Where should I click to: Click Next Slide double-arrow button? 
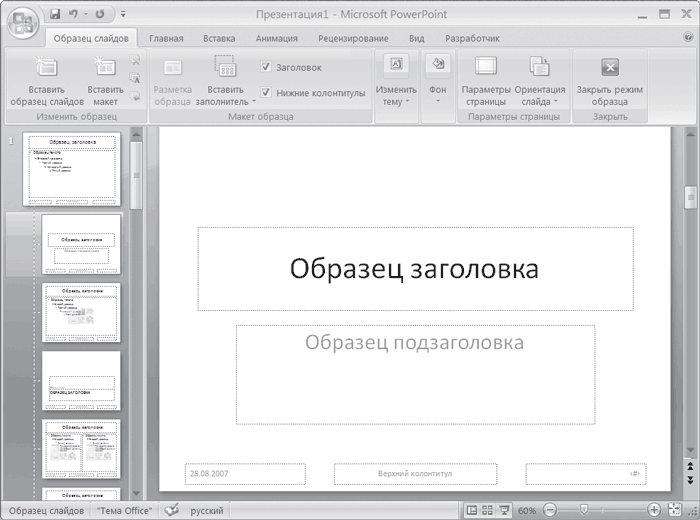tap(690, 480)
